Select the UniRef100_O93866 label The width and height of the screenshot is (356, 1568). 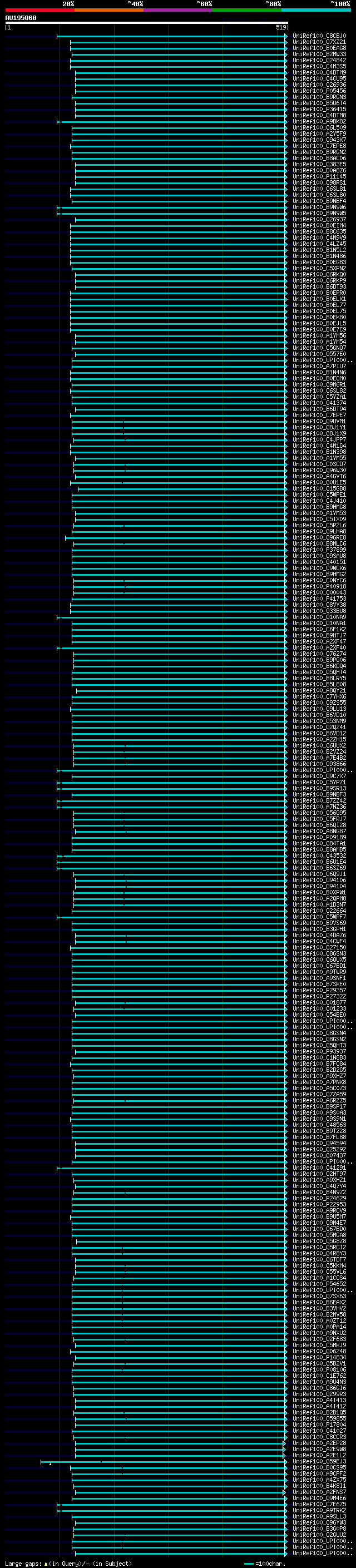(x=319, y=764)
